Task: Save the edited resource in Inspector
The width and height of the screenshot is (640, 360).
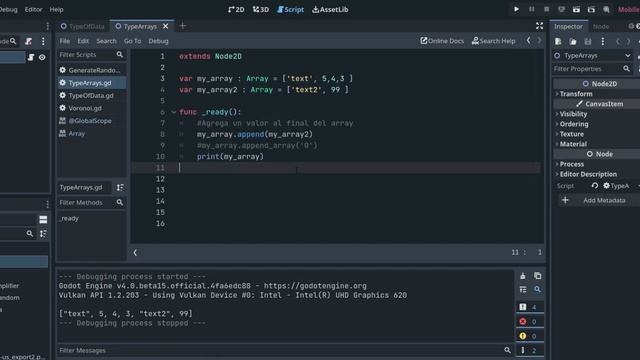Action: click(588, 41)
